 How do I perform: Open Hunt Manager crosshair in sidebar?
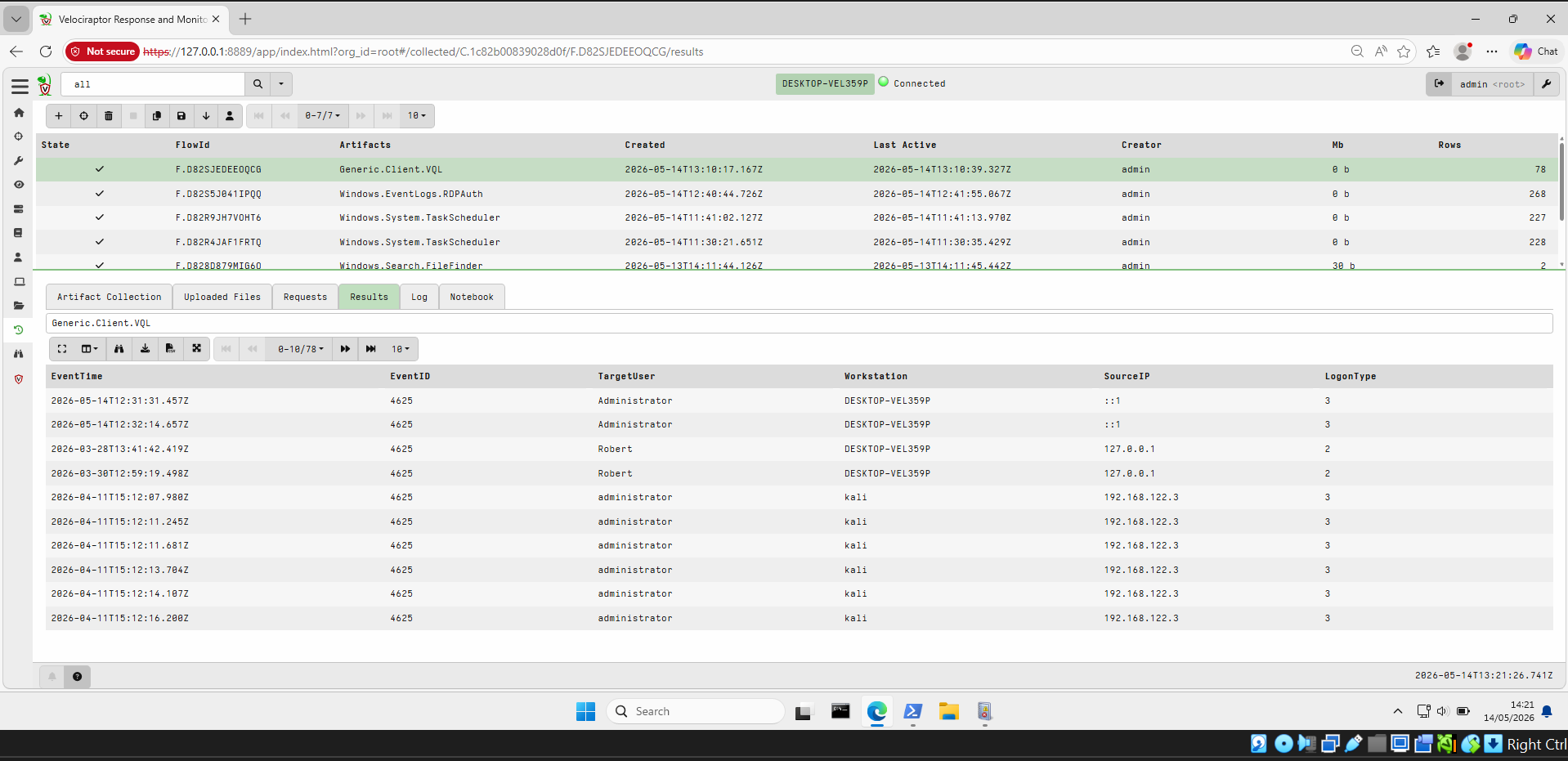tap(19, 137)
